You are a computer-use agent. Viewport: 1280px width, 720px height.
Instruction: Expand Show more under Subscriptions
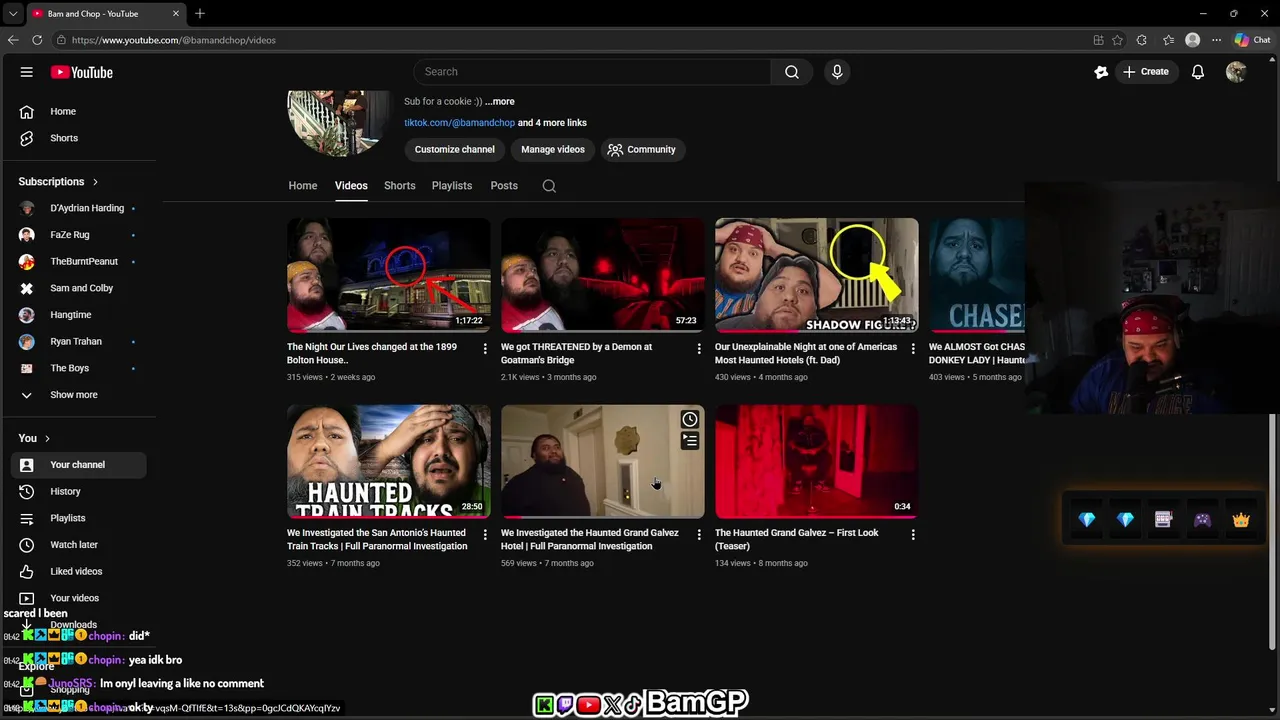(78, 395)
